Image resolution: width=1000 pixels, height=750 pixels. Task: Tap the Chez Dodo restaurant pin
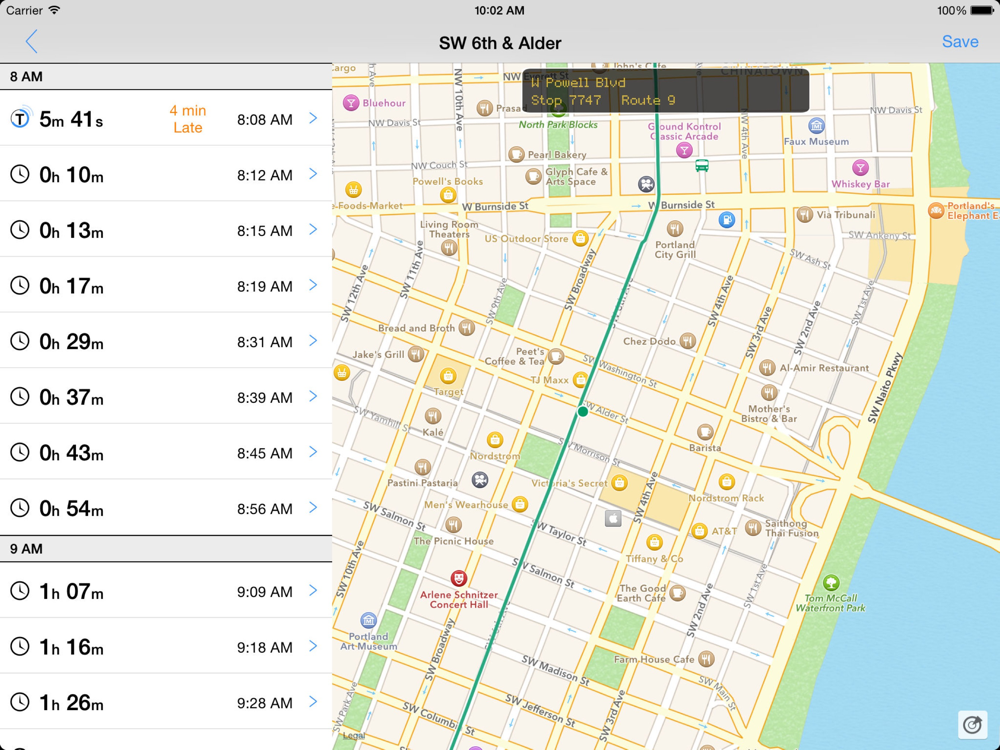(x=687, y=341)
